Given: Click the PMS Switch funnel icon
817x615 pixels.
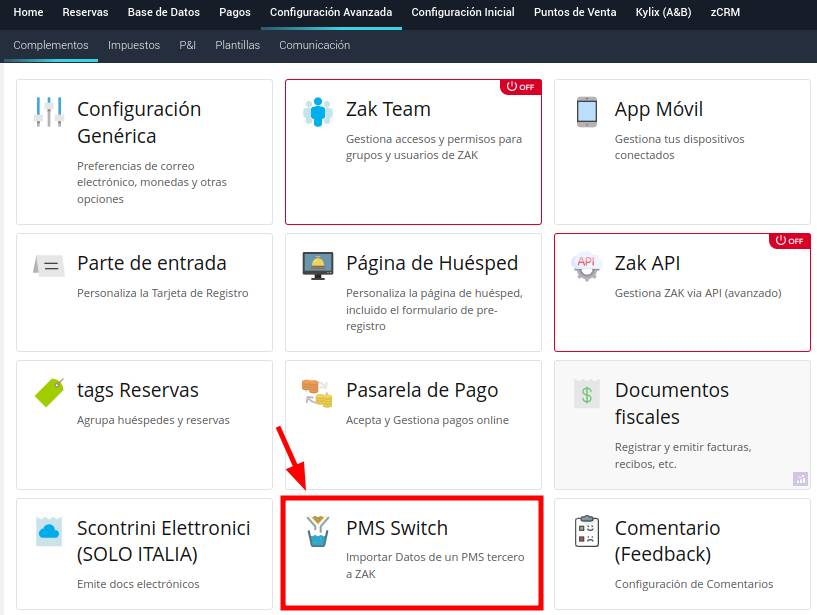Looking at the screenshot, I should click(x=317, y=531).
